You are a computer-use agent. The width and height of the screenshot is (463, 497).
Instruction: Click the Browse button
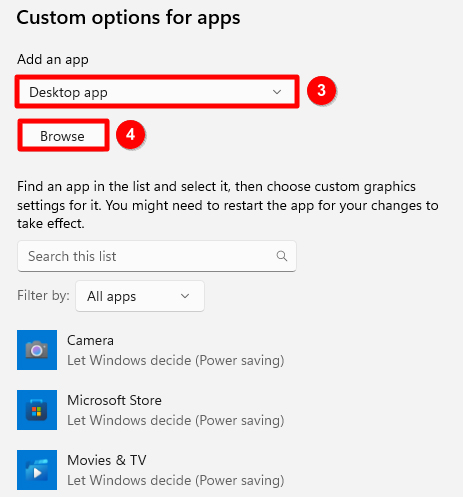pyautogui.click(x=63, y=136)
